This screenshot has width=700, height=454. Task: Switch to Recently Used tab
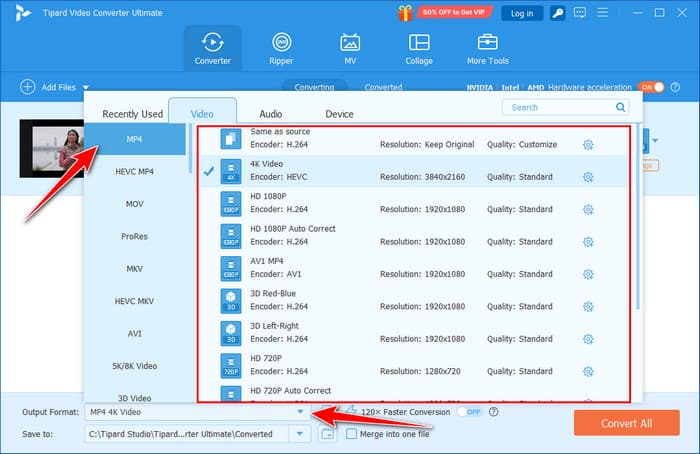133,114
